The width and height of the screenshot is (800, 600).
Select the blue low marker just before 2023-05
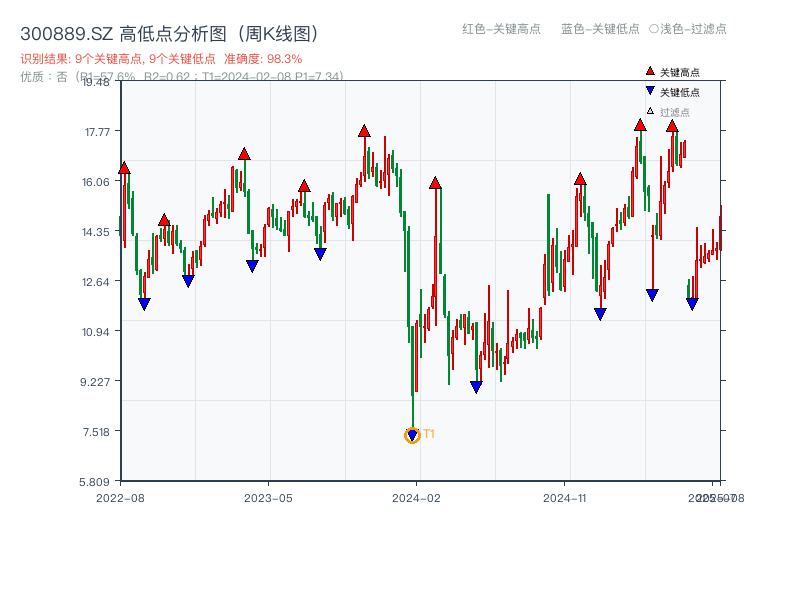[x=252, y=266]
